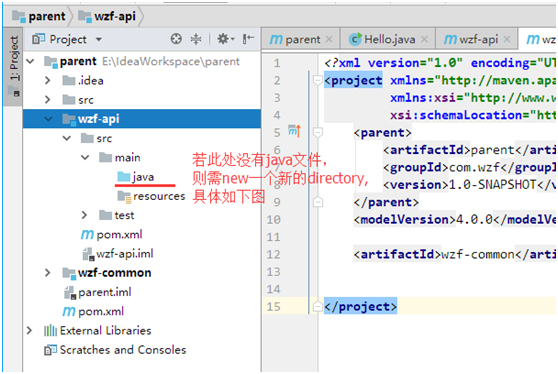This screenshot has width=558, height=374.
Task: Collapse the main folder
Action: [85, 157]
